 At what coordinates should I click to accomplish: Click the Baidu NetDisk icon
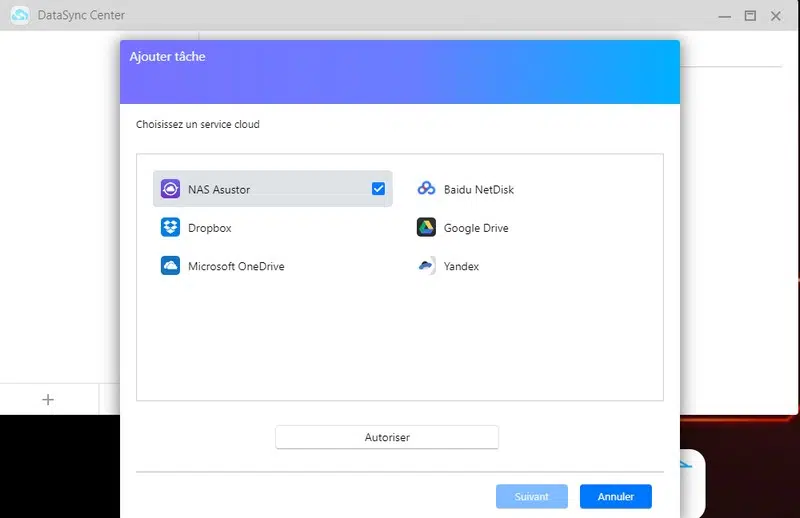pos(426,189)
